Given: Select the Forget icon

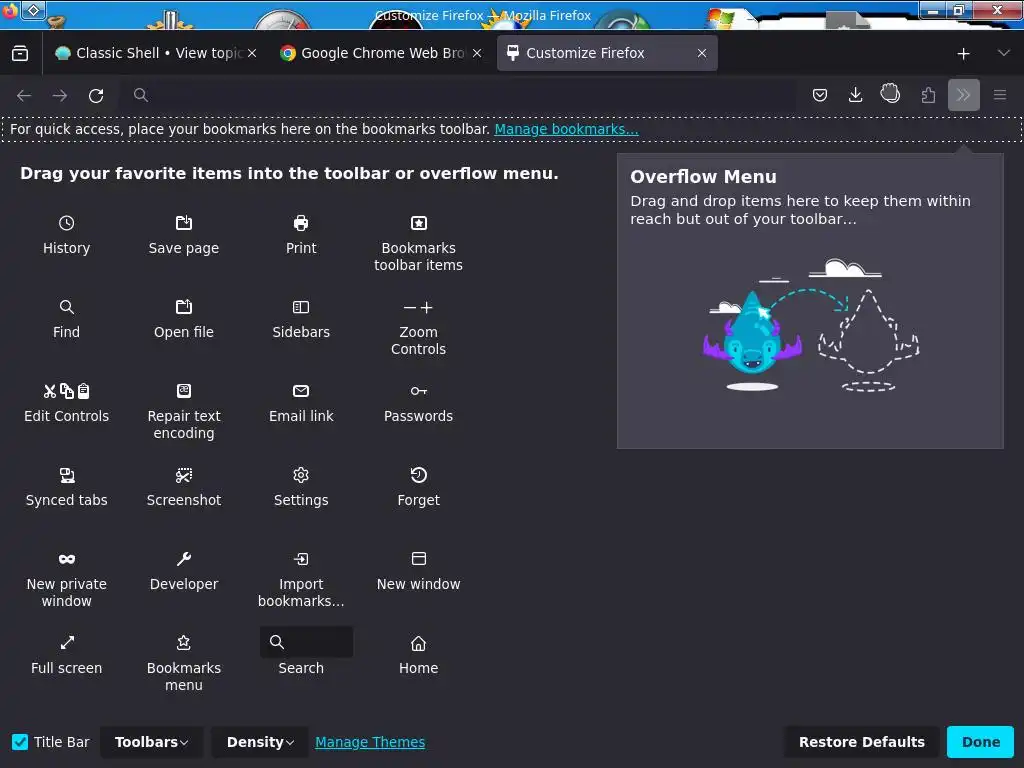Looking at the screenshot, I should point(419,475).
